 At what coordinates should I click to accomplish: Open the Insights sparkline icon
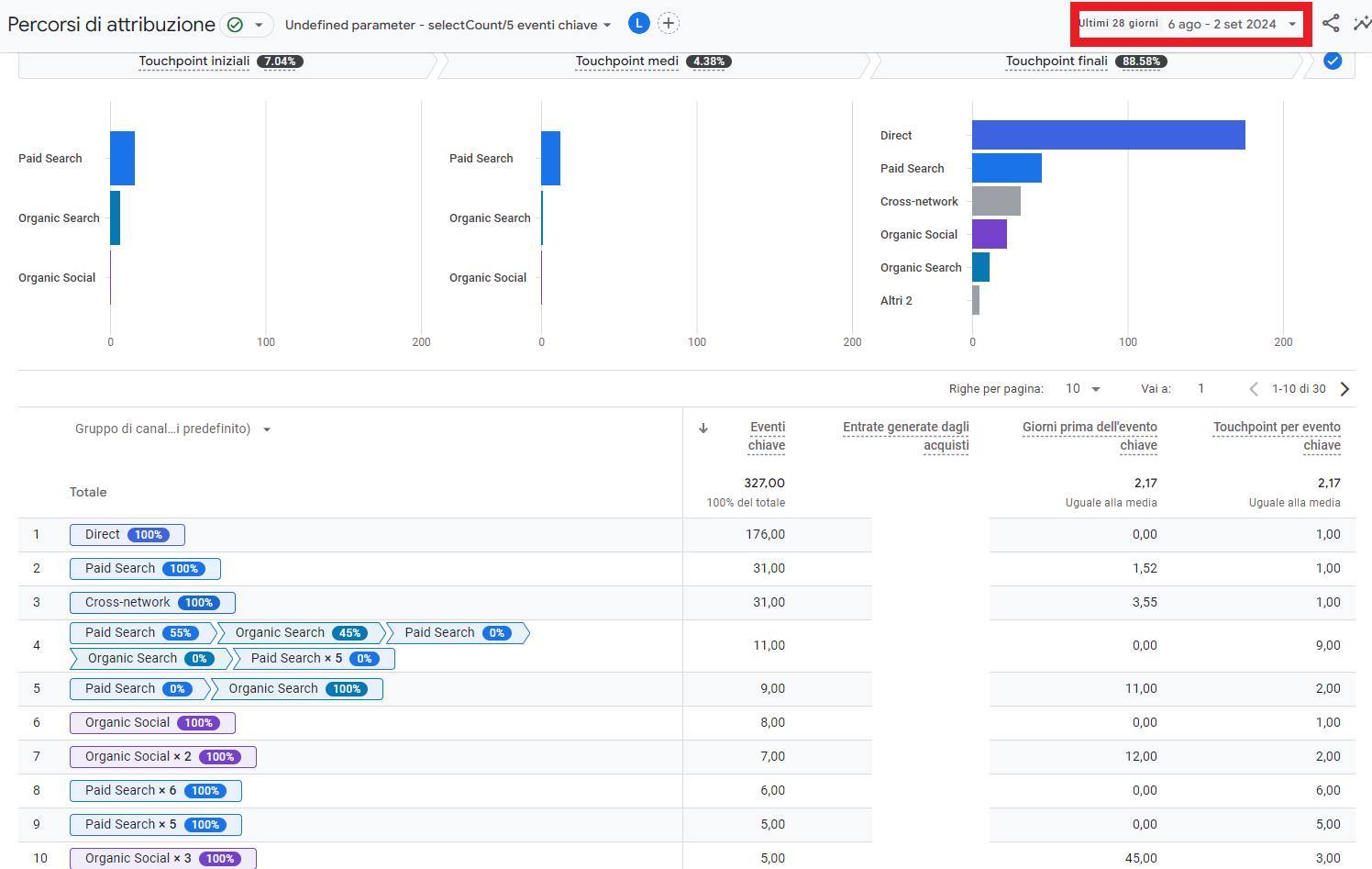tap(1363, 24)
